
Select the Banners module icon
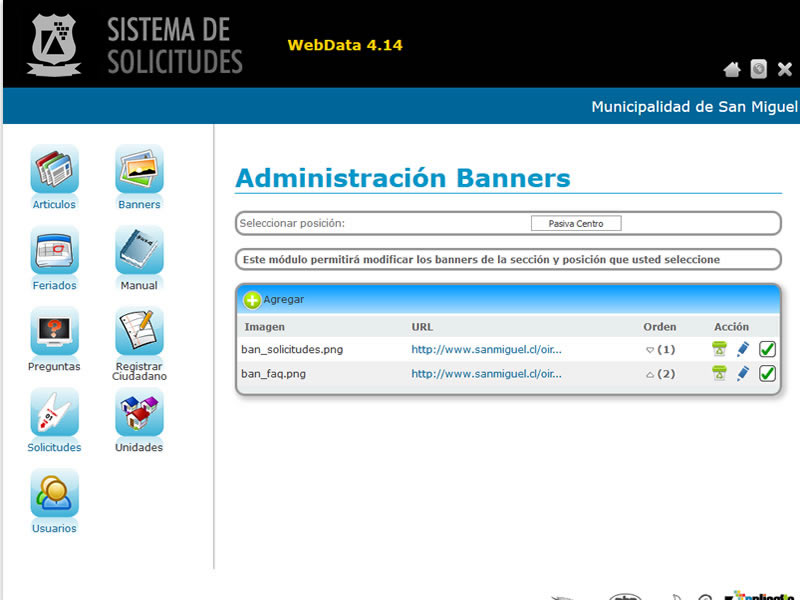click(138, 170)
